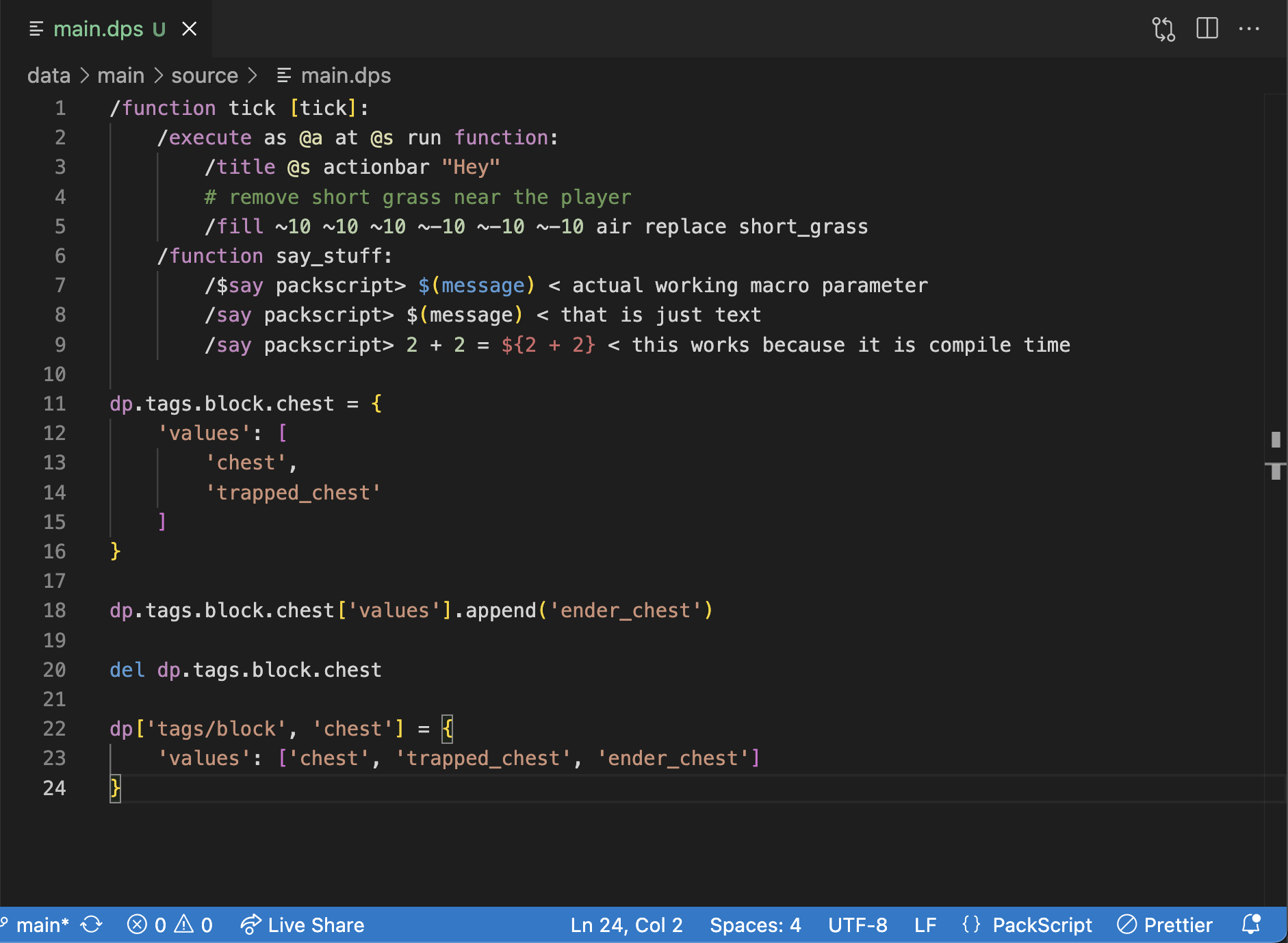This screenshot has width=1288, height=943.
Task: Synchronize changes with the sync icon
Action: [92, 925]
